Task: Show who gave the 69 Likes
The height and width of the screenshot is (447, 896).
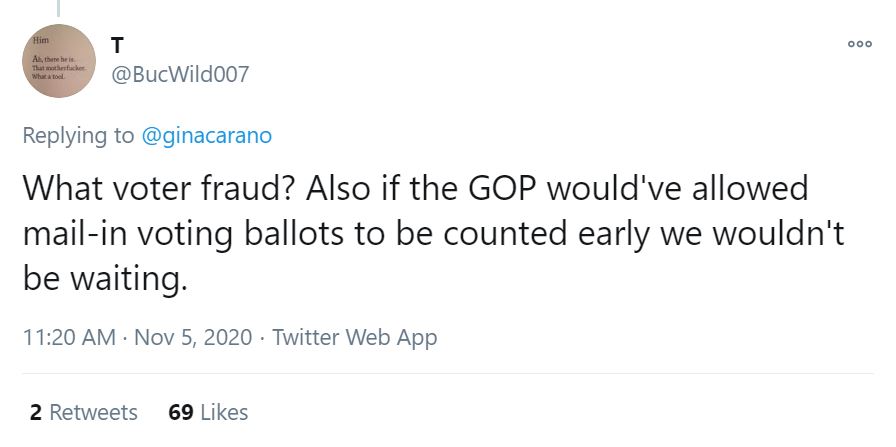Action: [x=209, y=412]
